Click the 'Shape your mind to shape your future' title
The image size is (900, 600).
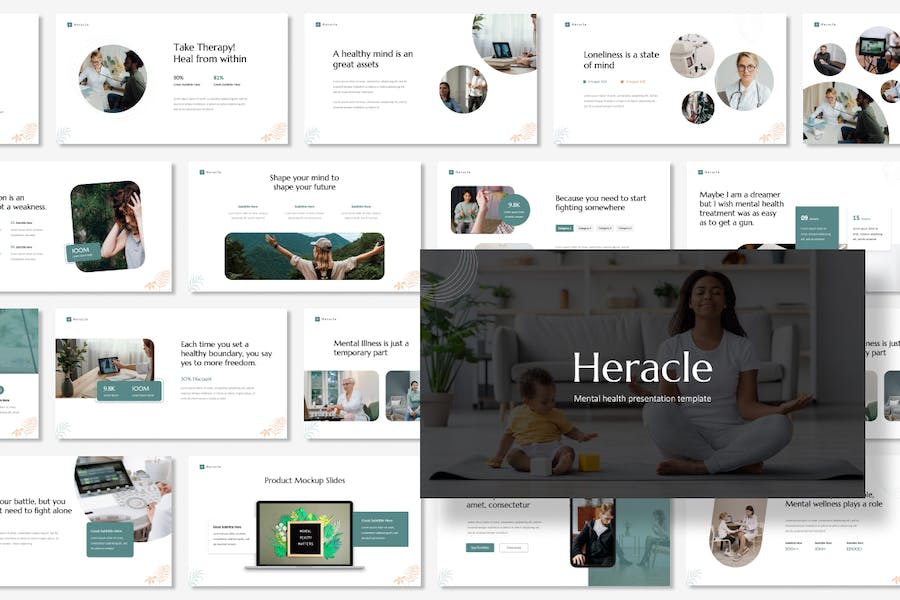click(304, 182)
